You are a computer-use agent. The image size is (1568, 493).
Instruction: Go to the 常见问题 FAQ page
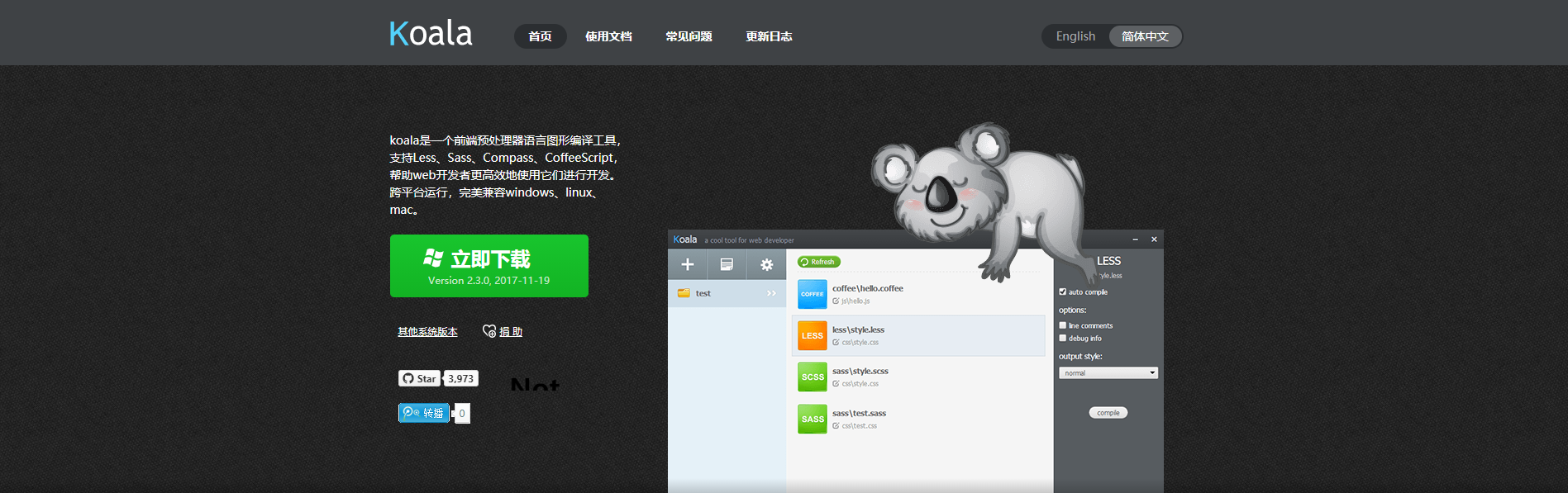(x=689, y=36)
